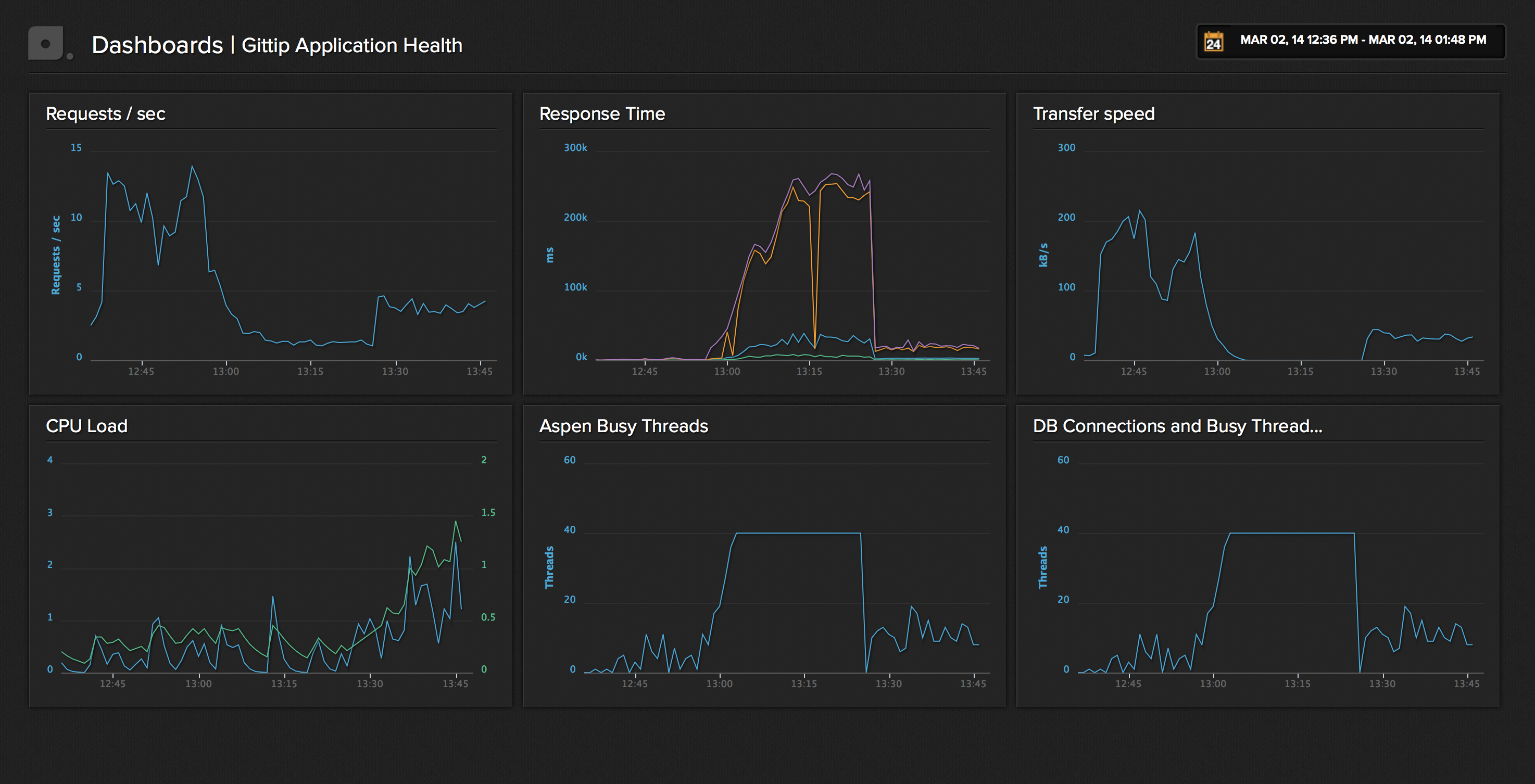Click the Response Time chart plot
Viewport: 1535px width, 784px height.
[792, 256]
